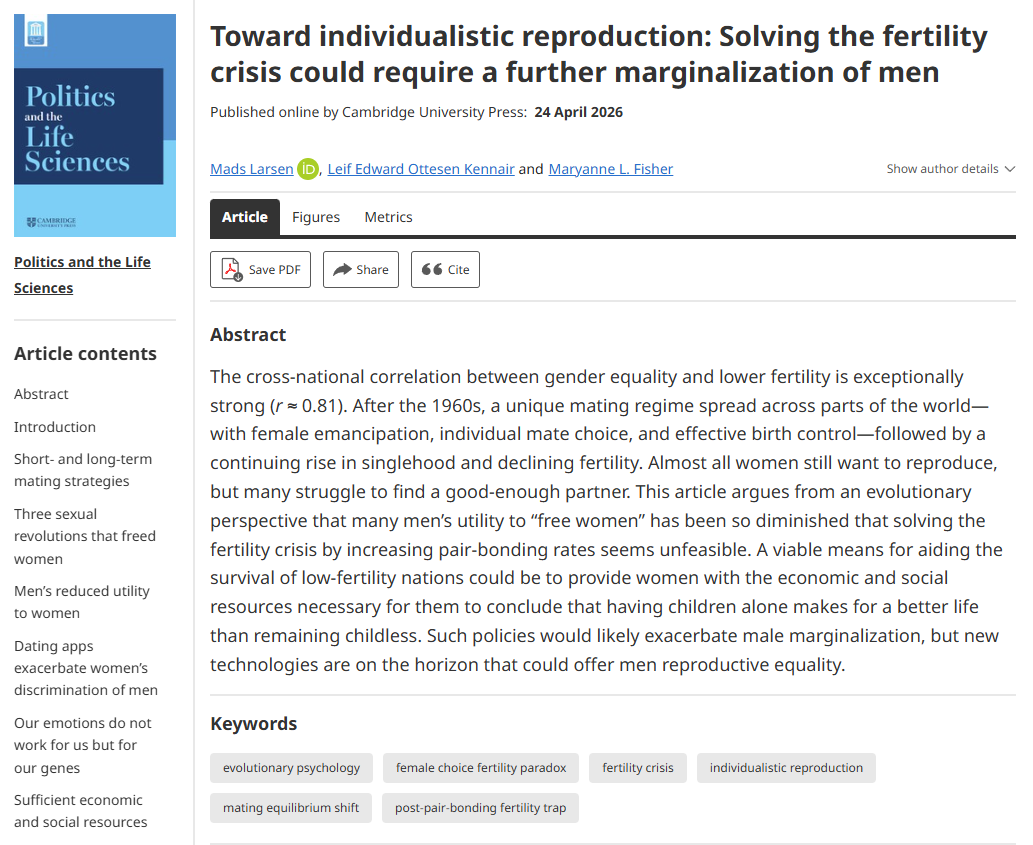Click the Politics and the Life Sciences cover thumbnail

(95, 125)
